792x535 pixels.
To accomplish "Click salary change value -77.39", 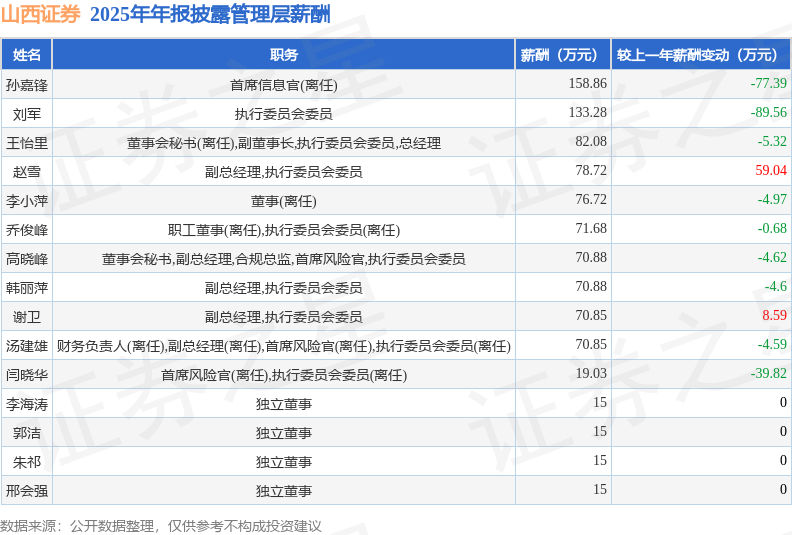I will [x=768, y=83].
